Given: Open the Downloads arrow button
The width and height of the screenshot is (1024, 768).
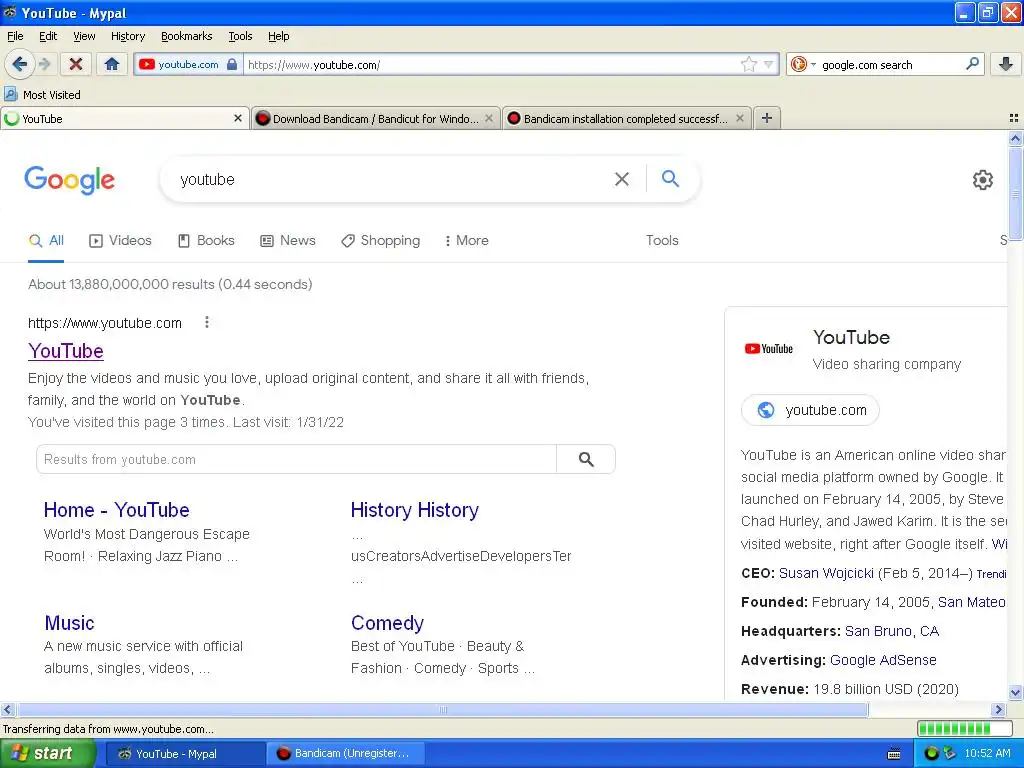Looking at the screenshot, I should click(x=1006, y=64).
